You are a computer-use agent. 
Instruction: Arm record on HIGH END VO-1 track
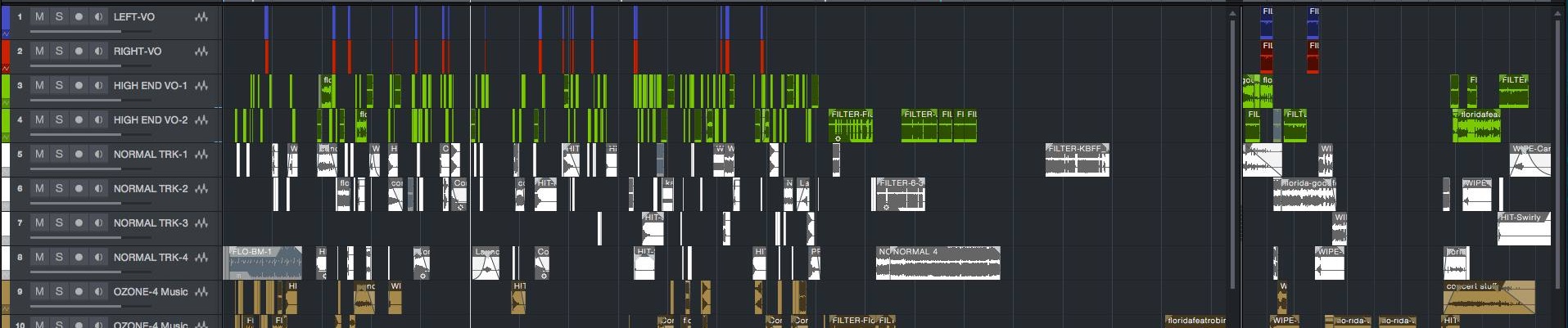click(79, 85)
